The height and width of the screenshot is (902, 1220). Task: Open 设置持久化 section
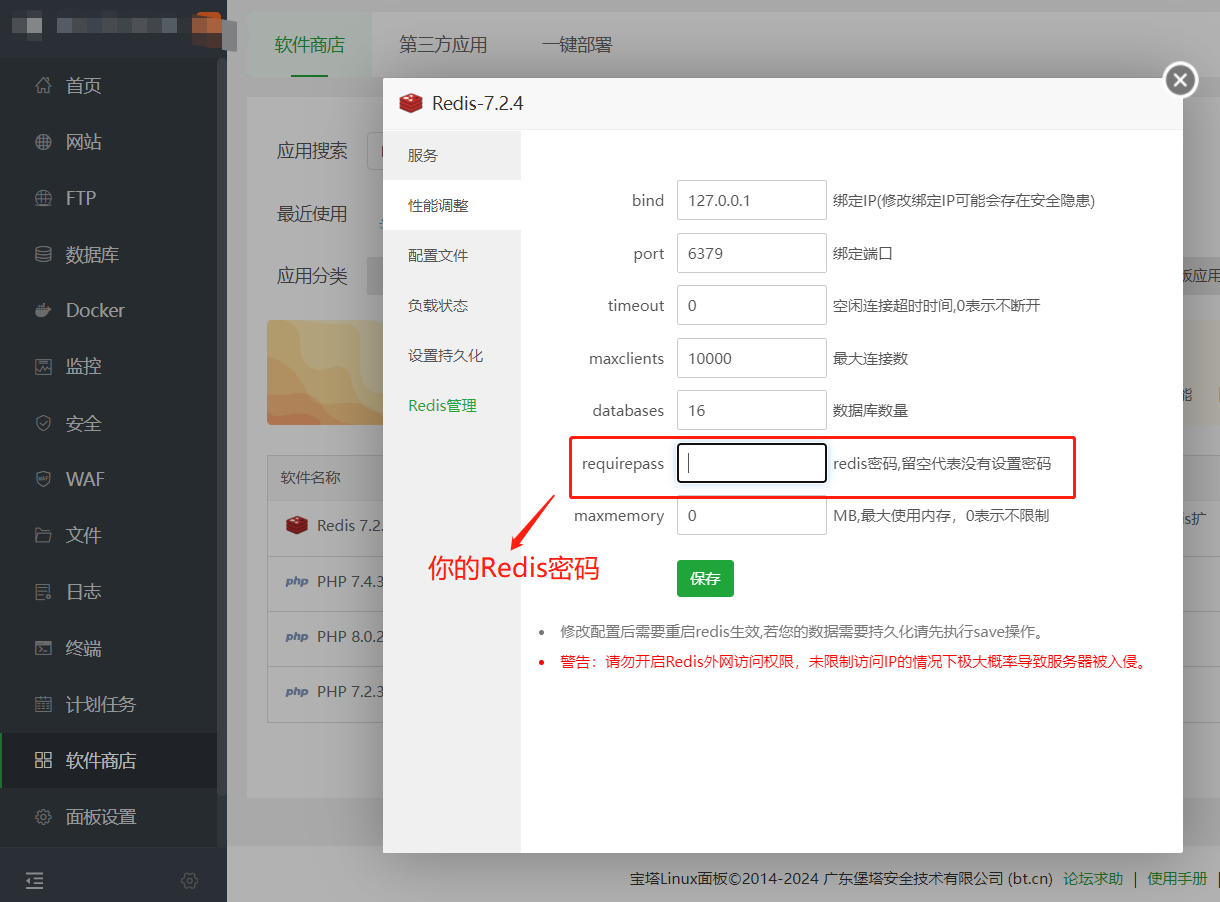[x=452, y=355]
